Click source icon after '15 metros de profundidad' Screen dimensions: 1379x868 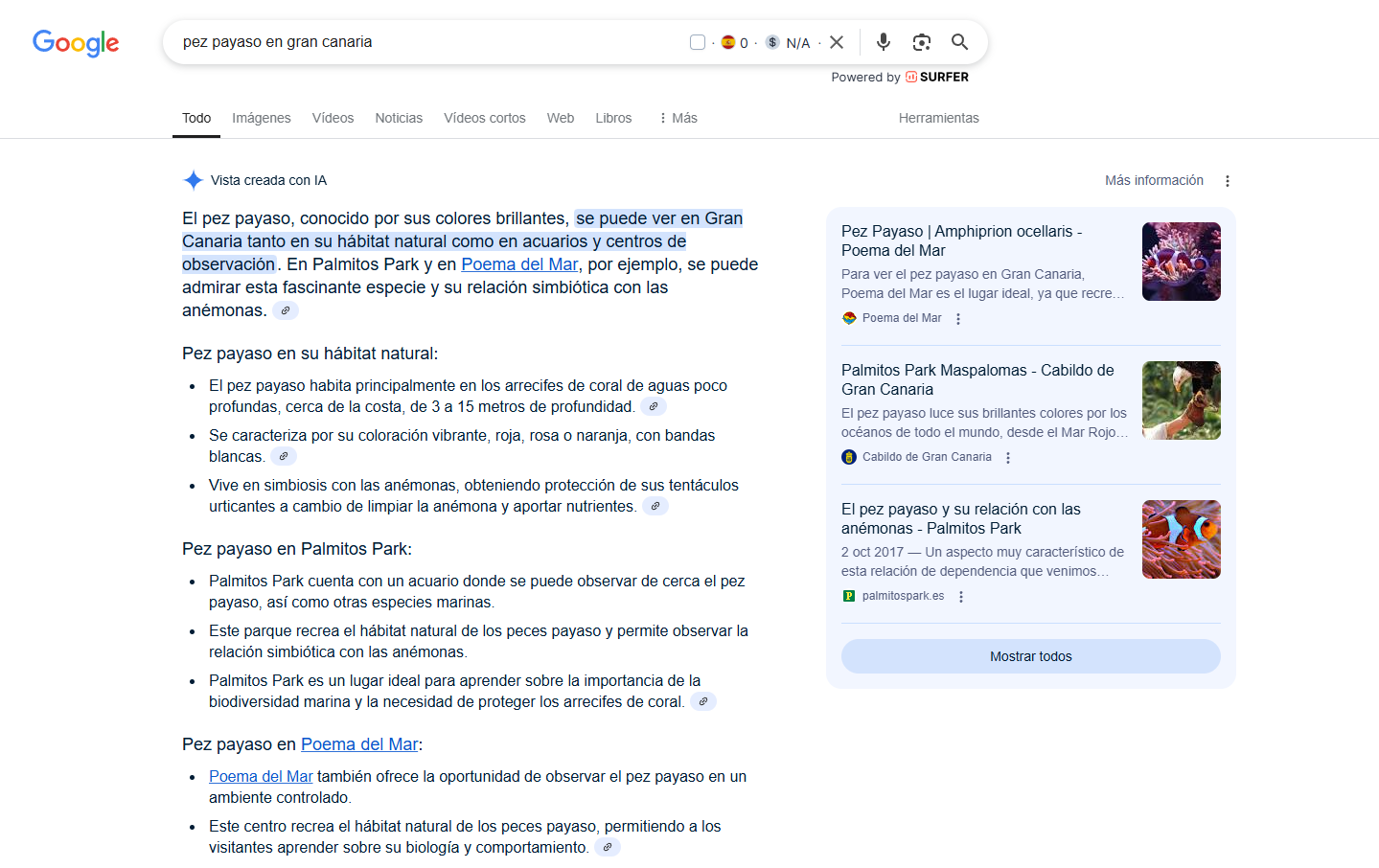[x=654, y=406]
